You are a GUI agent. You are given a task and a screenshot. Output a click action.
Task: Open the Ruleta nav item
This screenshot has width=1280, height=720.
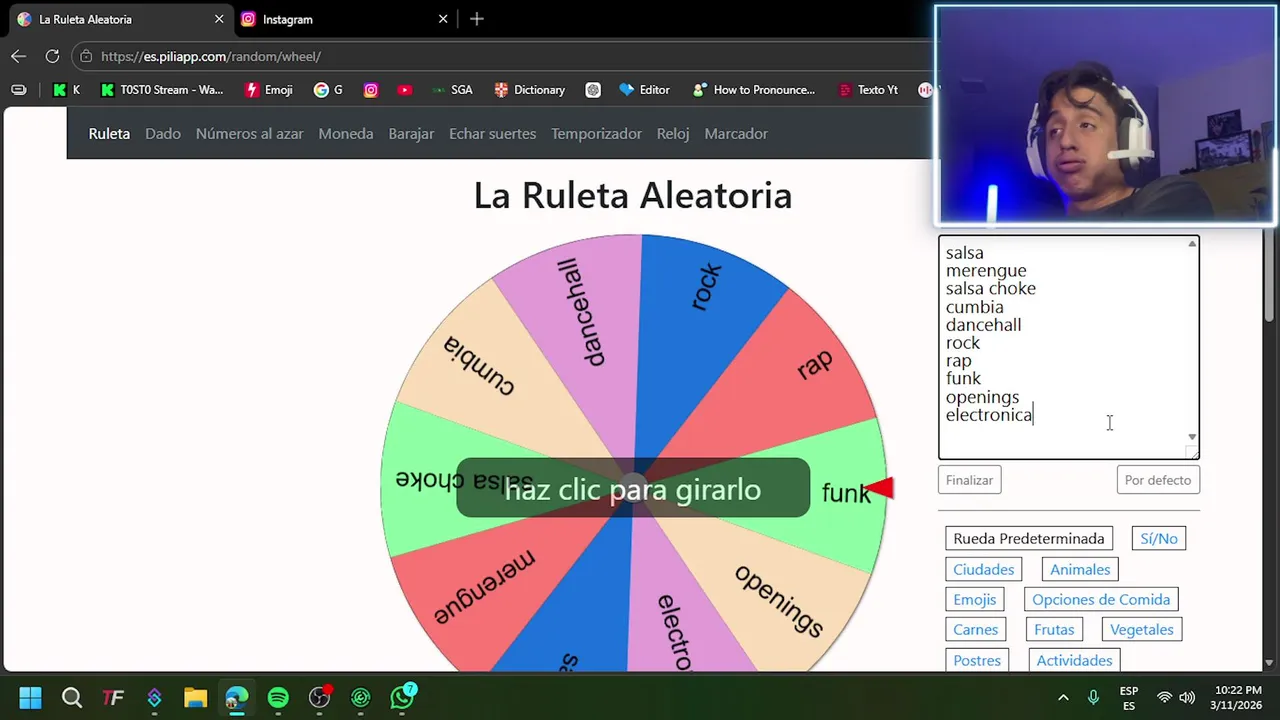[109, 133]
